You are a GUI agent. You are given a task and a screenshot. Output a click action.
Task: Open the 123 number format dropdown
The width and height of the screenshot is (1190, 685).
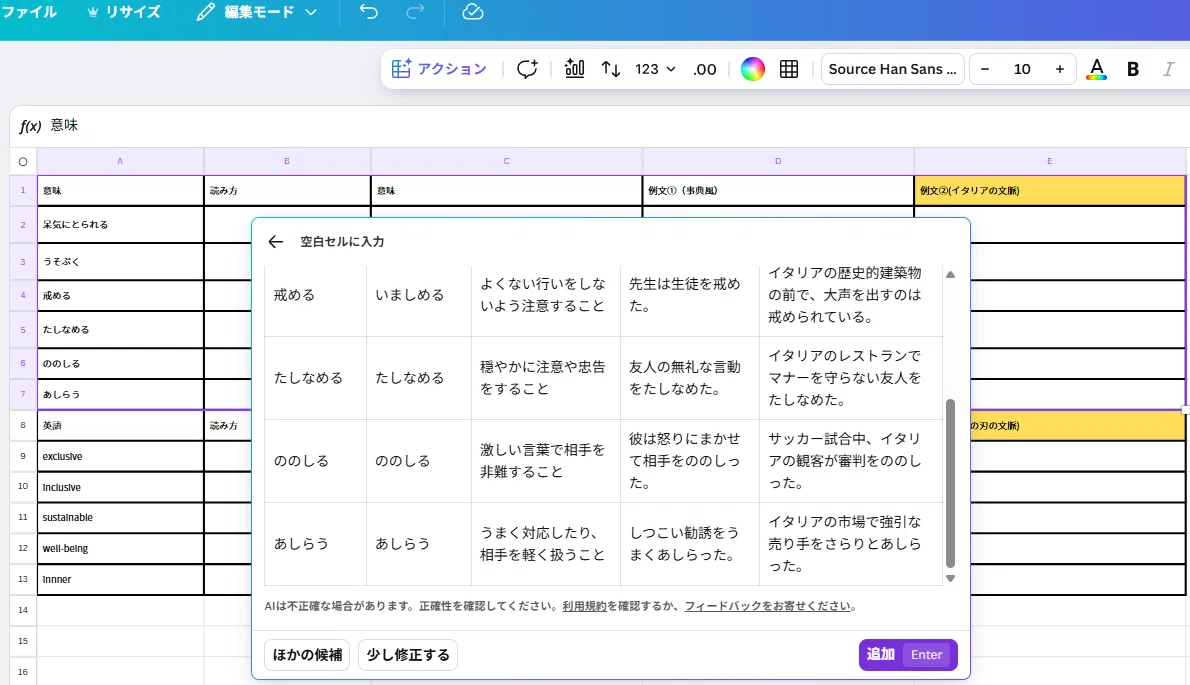point(655,69)
